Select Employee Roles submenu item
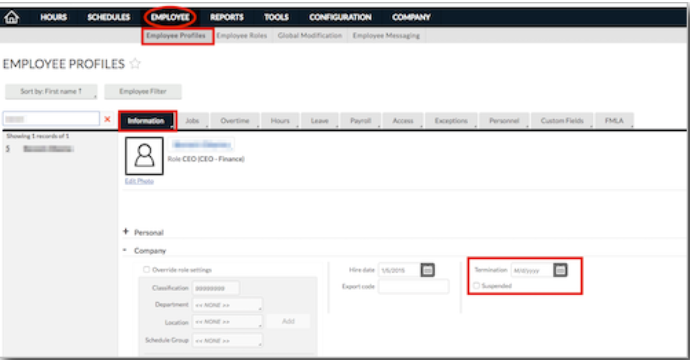The width and height of the screenshot is (690, 360). pyautogui.click(x=242, y=36)
